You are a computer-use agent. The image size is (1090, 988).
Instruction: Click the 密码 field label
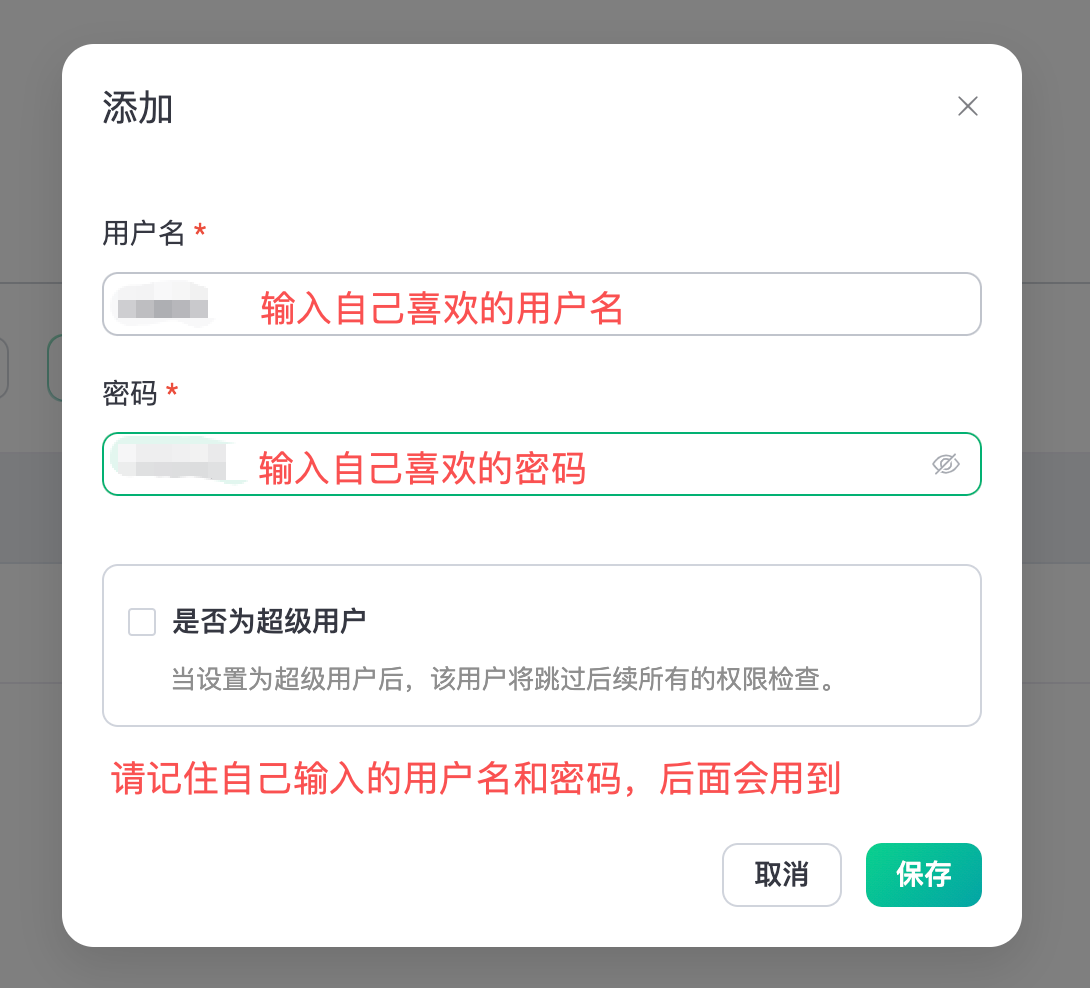click(x=130, y=394)
